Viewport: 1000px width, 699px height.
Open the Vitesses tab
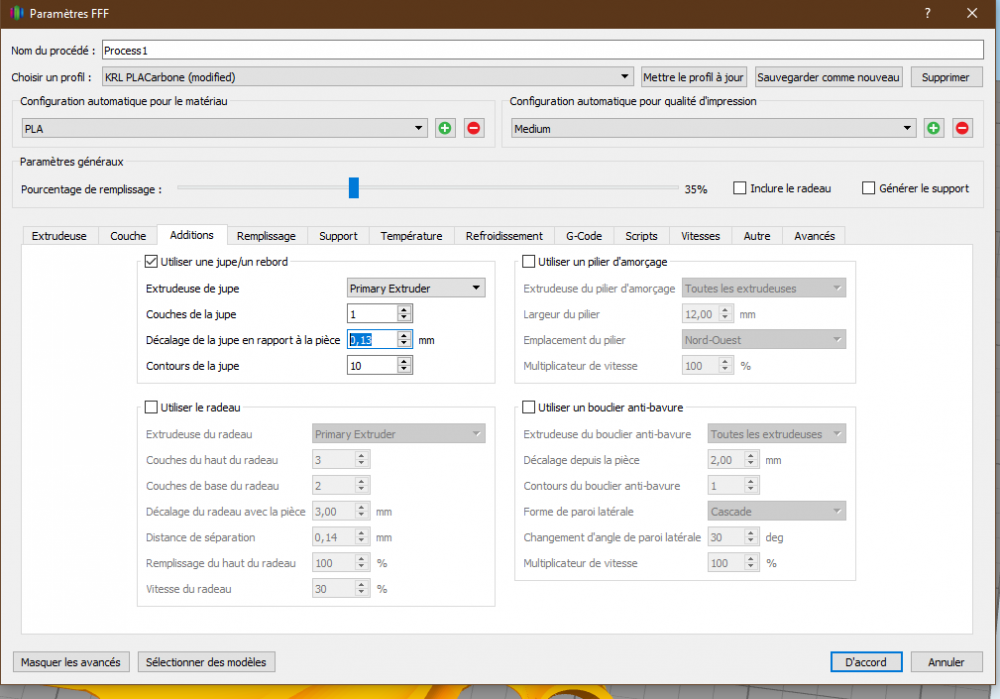700,235
